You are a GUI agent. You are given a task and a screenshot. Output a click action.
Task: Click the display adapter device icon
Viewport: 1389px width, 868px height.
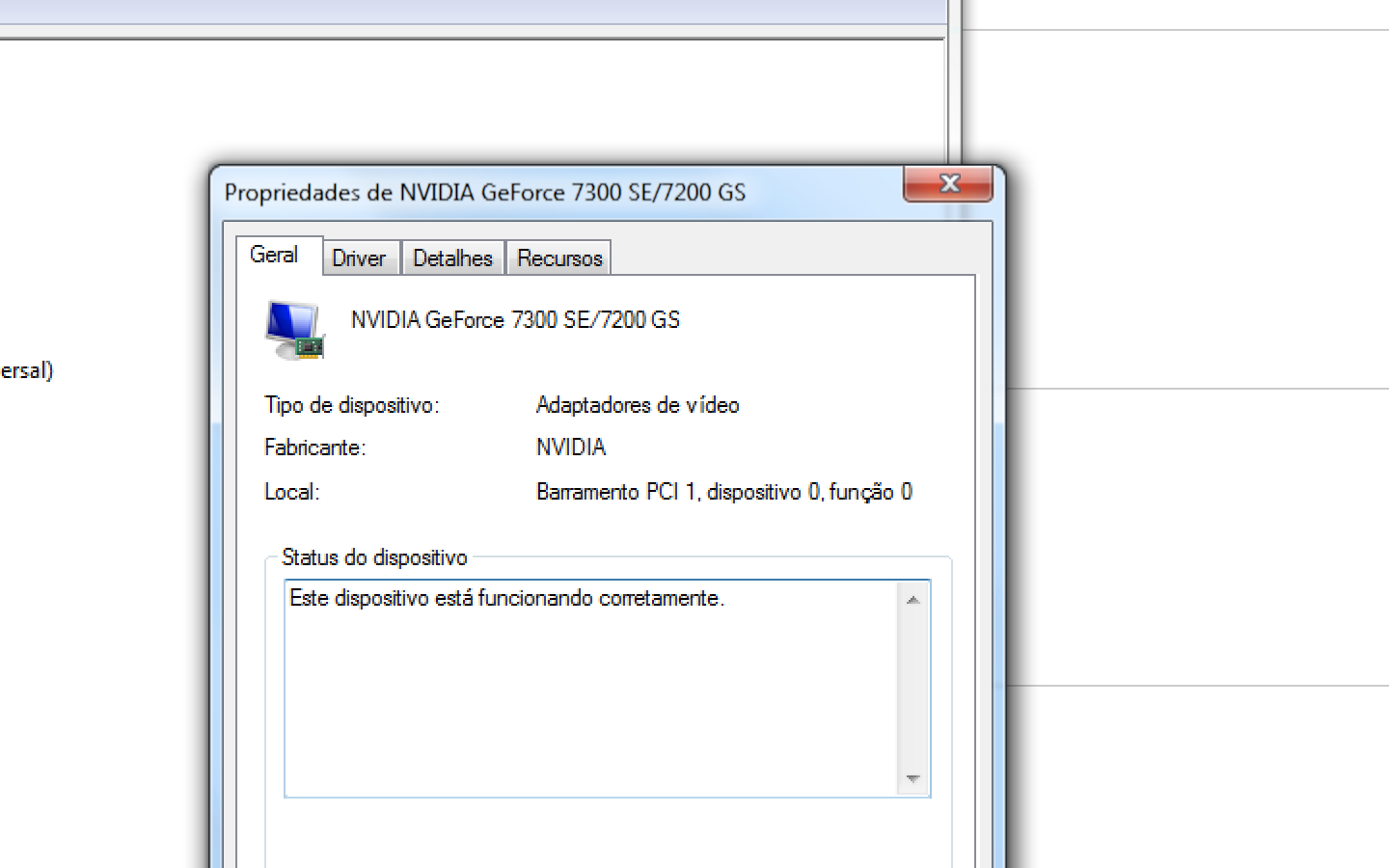coord(295,330)
